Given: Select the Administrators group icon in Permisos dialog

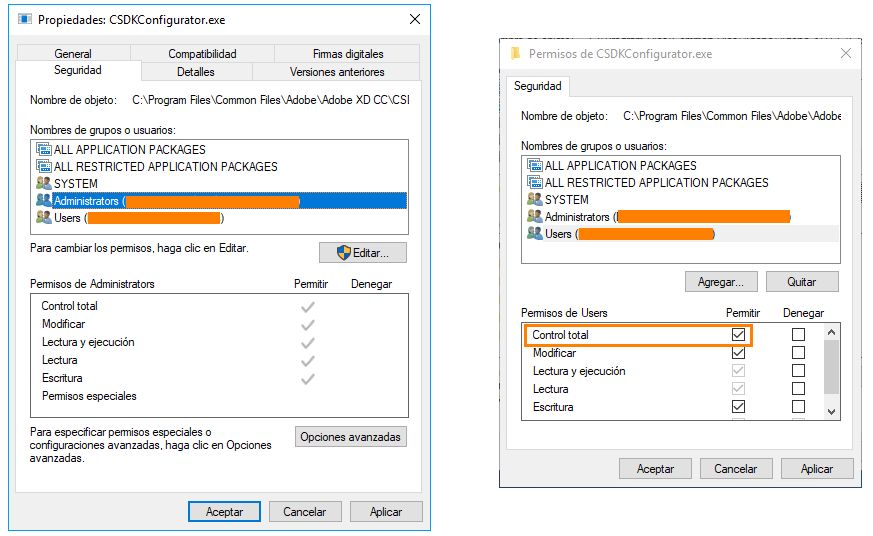Looking at the screenshot, I should coord(534,217).
